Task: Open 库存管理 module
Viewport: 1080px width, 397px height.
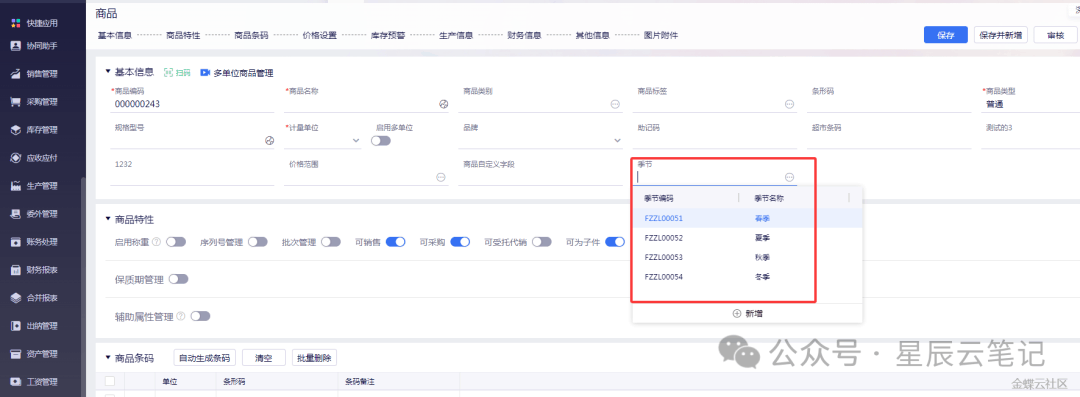Action: pyautogui.click(x=34, y=130)
